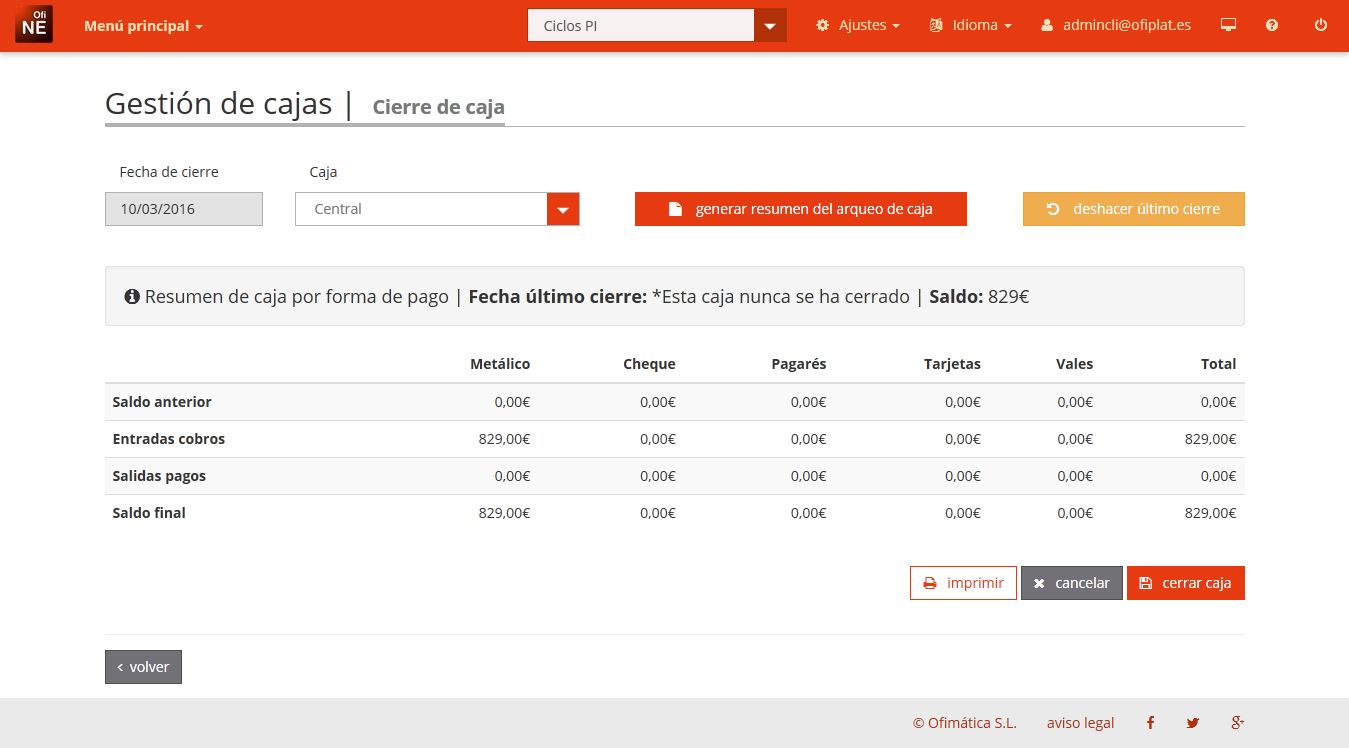The height and width of the screenshot is (748, 1349).
Task: Click the Pagarés column header
Action: 799,364
